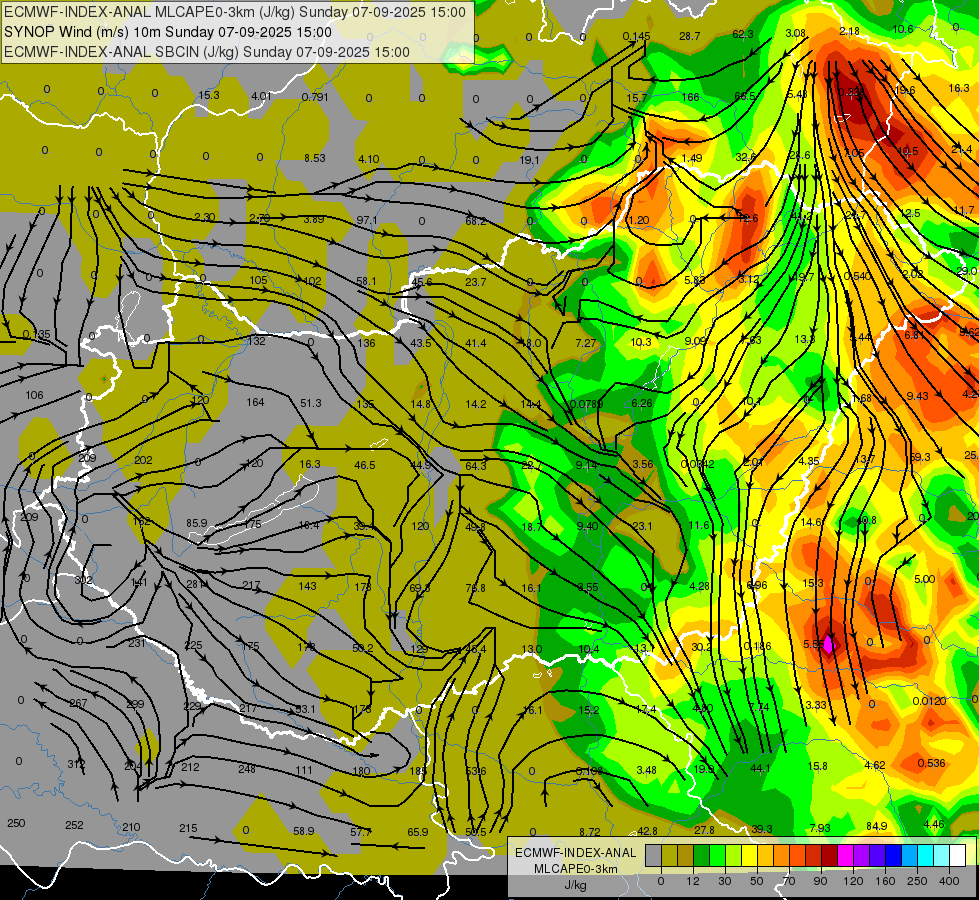Click the map value 68.2

476,220
